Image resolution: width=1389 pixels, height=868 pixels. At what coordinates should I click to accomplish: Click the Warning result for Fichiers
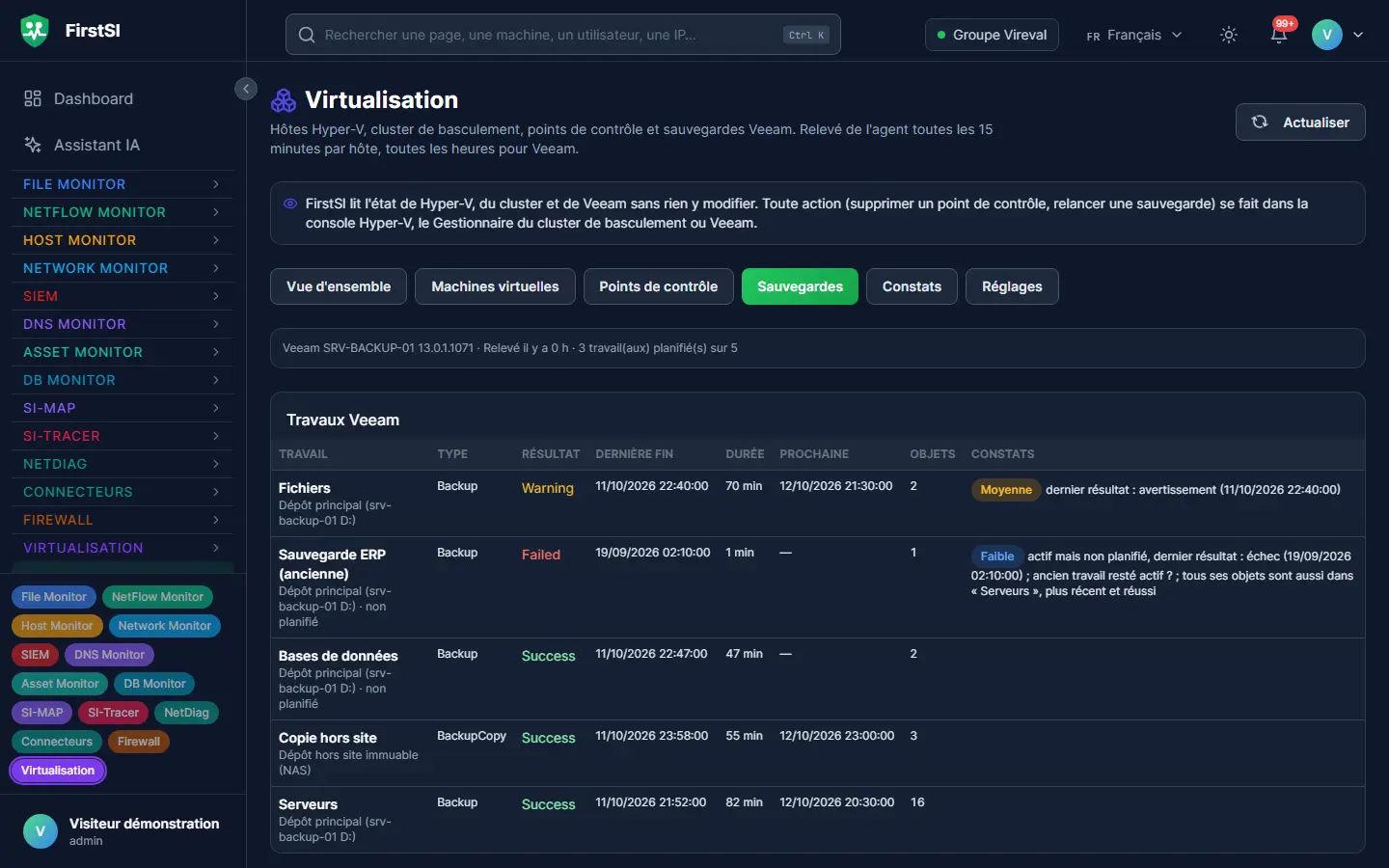pyautogui.click(x=548, y=488)
